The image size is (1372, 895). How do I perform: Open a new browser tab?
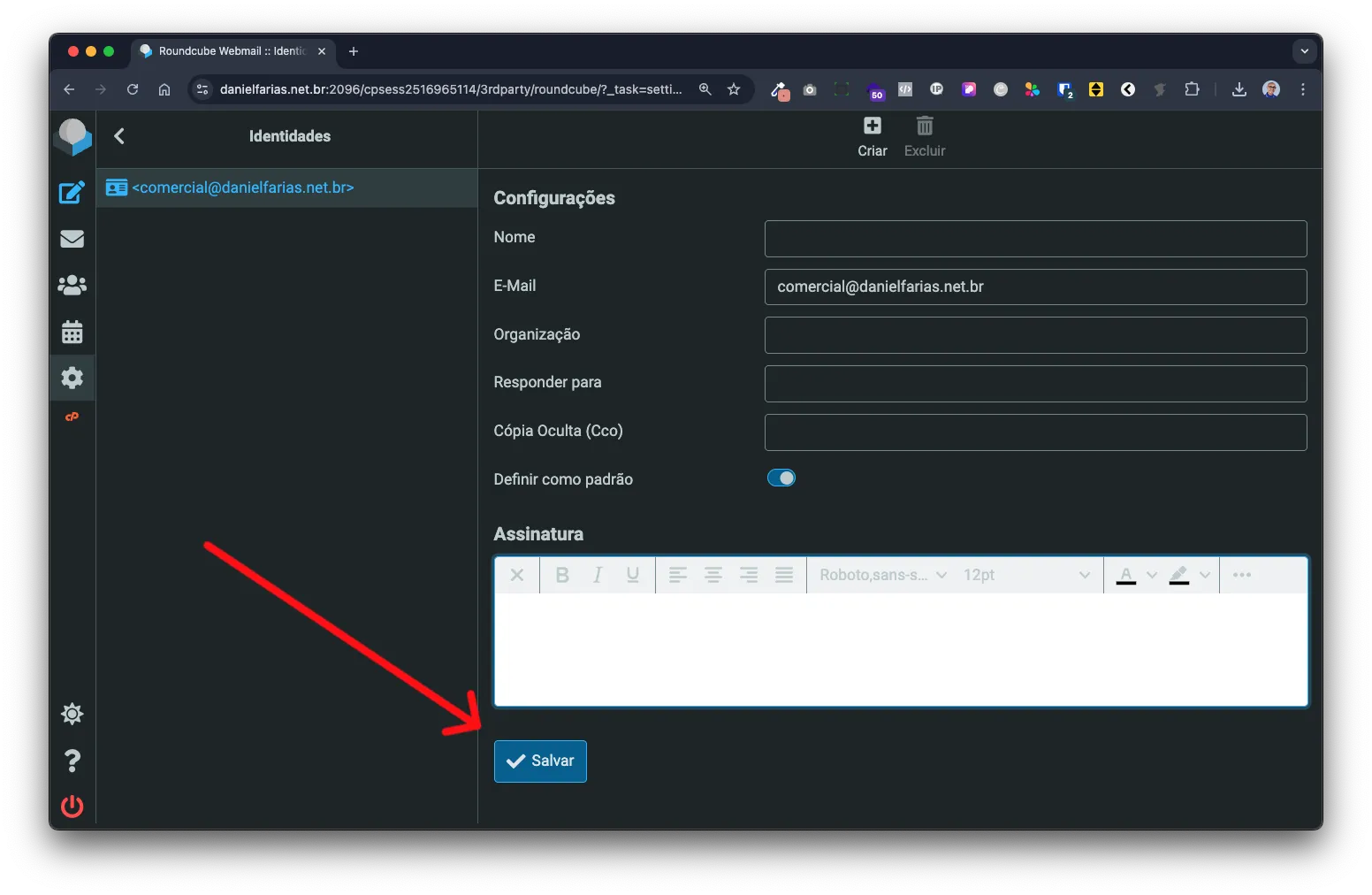354,51
